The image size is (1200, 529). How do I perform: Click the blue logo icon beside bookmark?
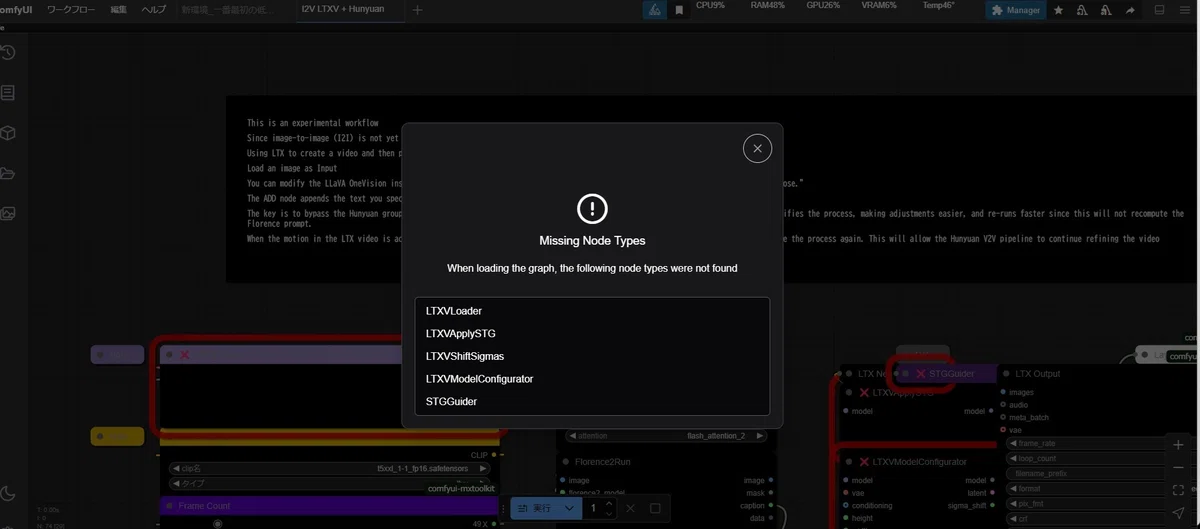654,10
